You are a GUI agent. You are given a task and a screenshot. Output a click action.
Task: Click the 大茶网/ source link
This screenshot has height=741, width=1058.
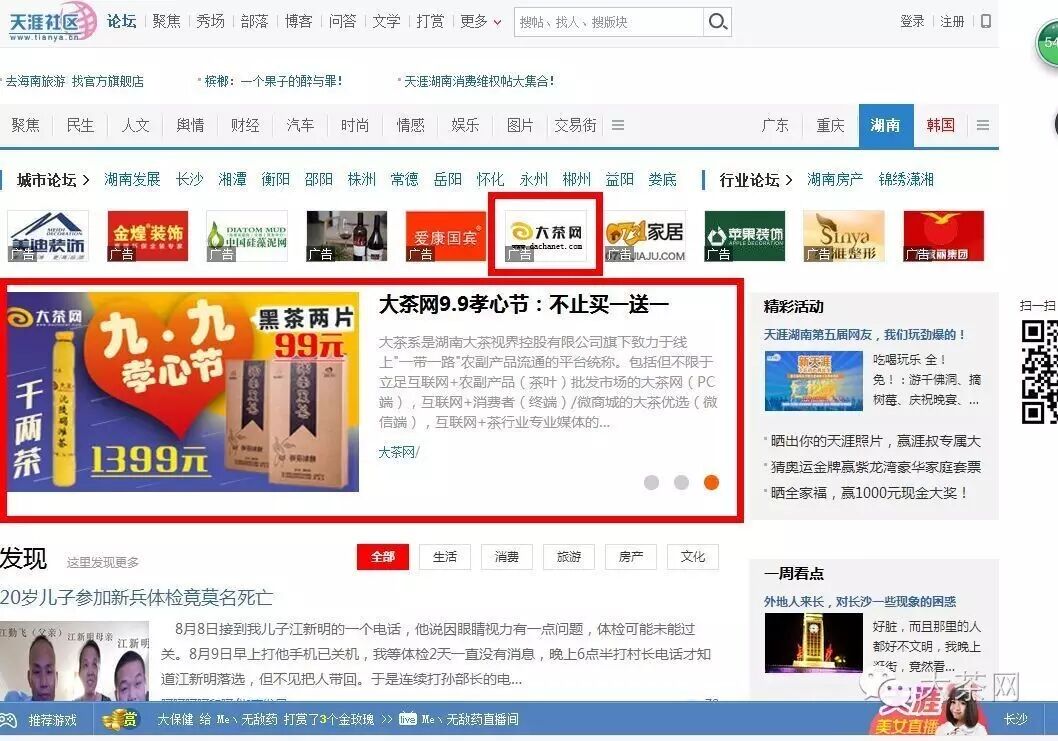(399, 452)
